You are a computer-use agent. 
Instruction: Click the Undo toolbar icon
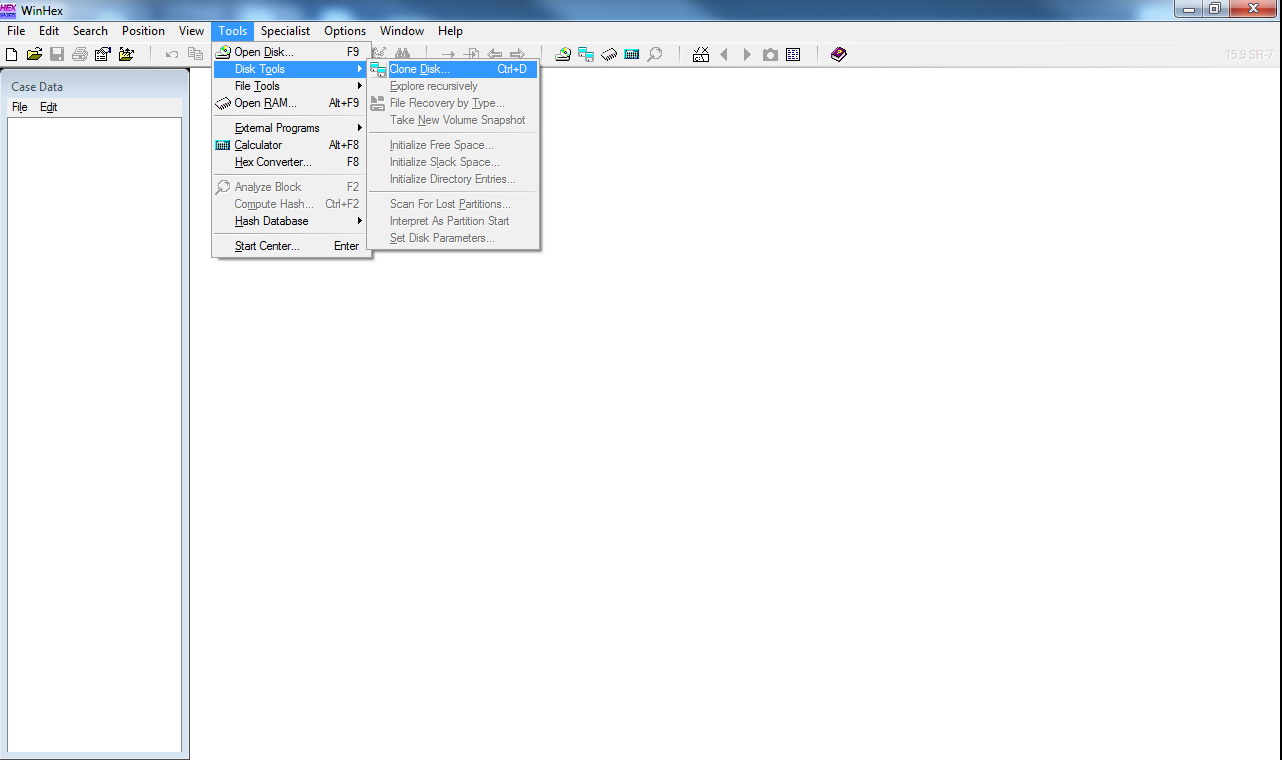(x=172, y=54)
